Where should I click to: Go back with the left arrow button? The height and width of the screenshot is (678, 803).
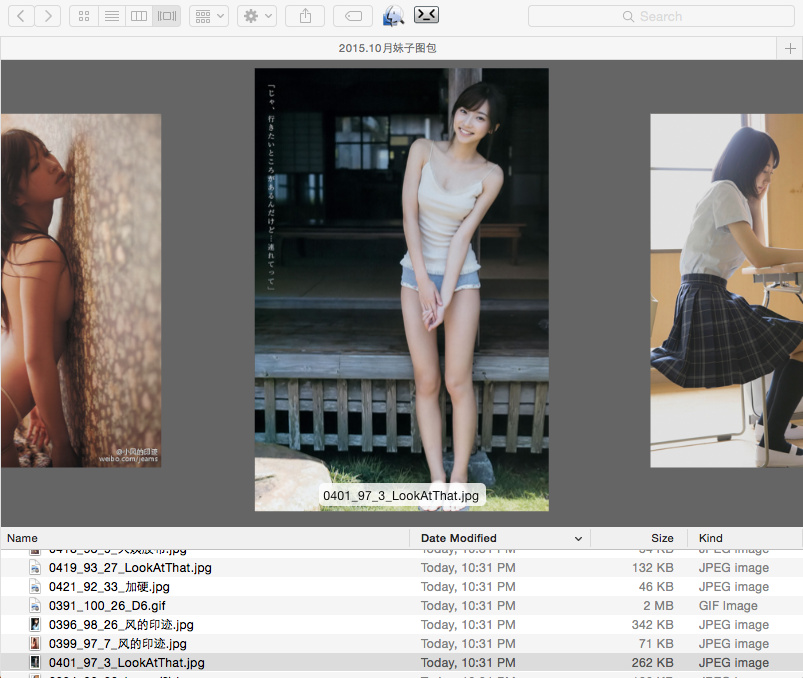point(21,16)
